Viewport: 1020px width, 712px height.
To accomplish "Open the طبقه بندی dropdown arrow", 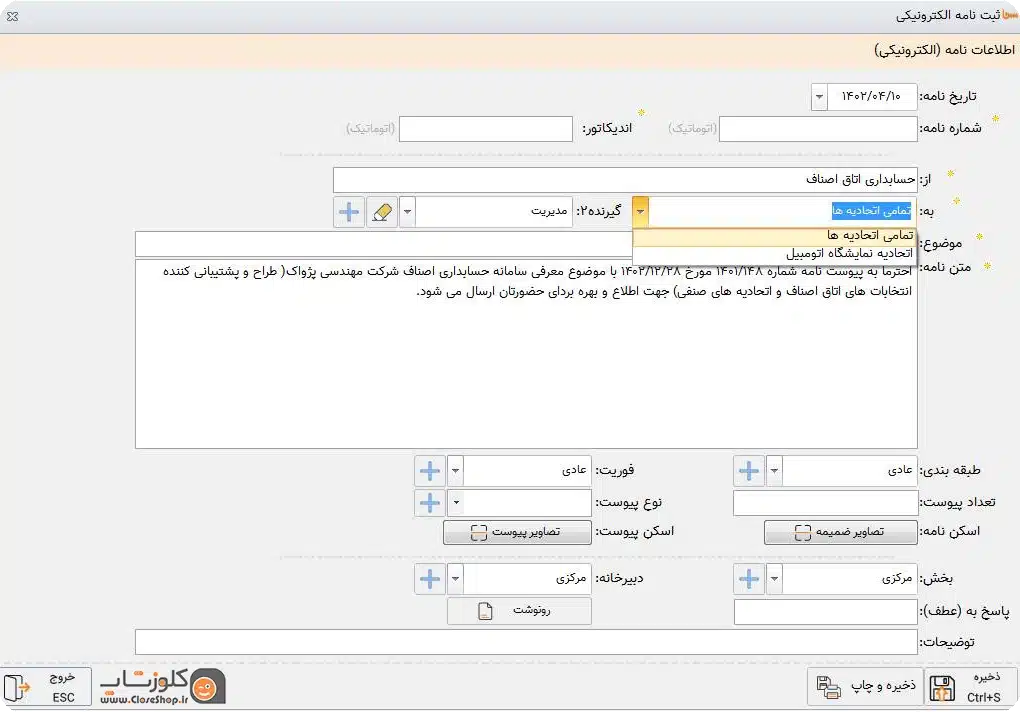I will pyautogui.click(x=774, y=470).
